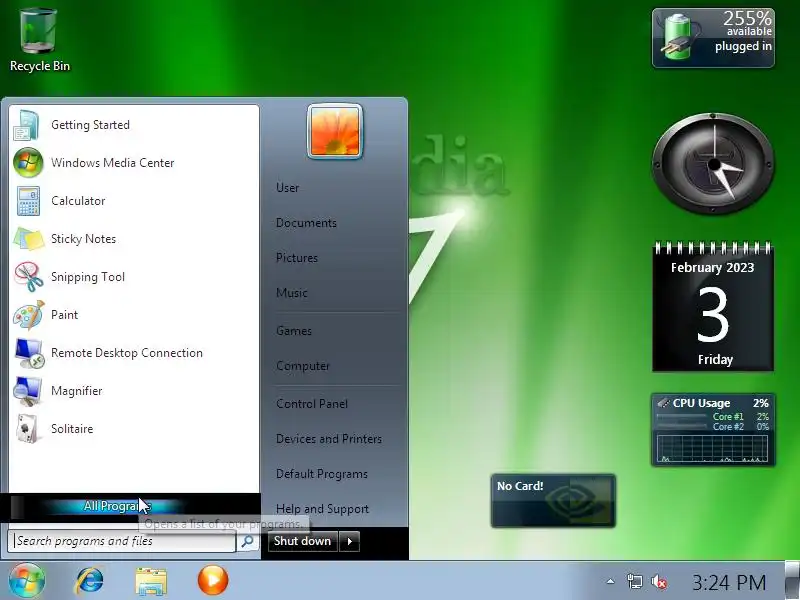Launch the Snipping Tool scissors icon
Image resolution: width=800 pixels, height=600 pixels.
(x=29, y=277)
